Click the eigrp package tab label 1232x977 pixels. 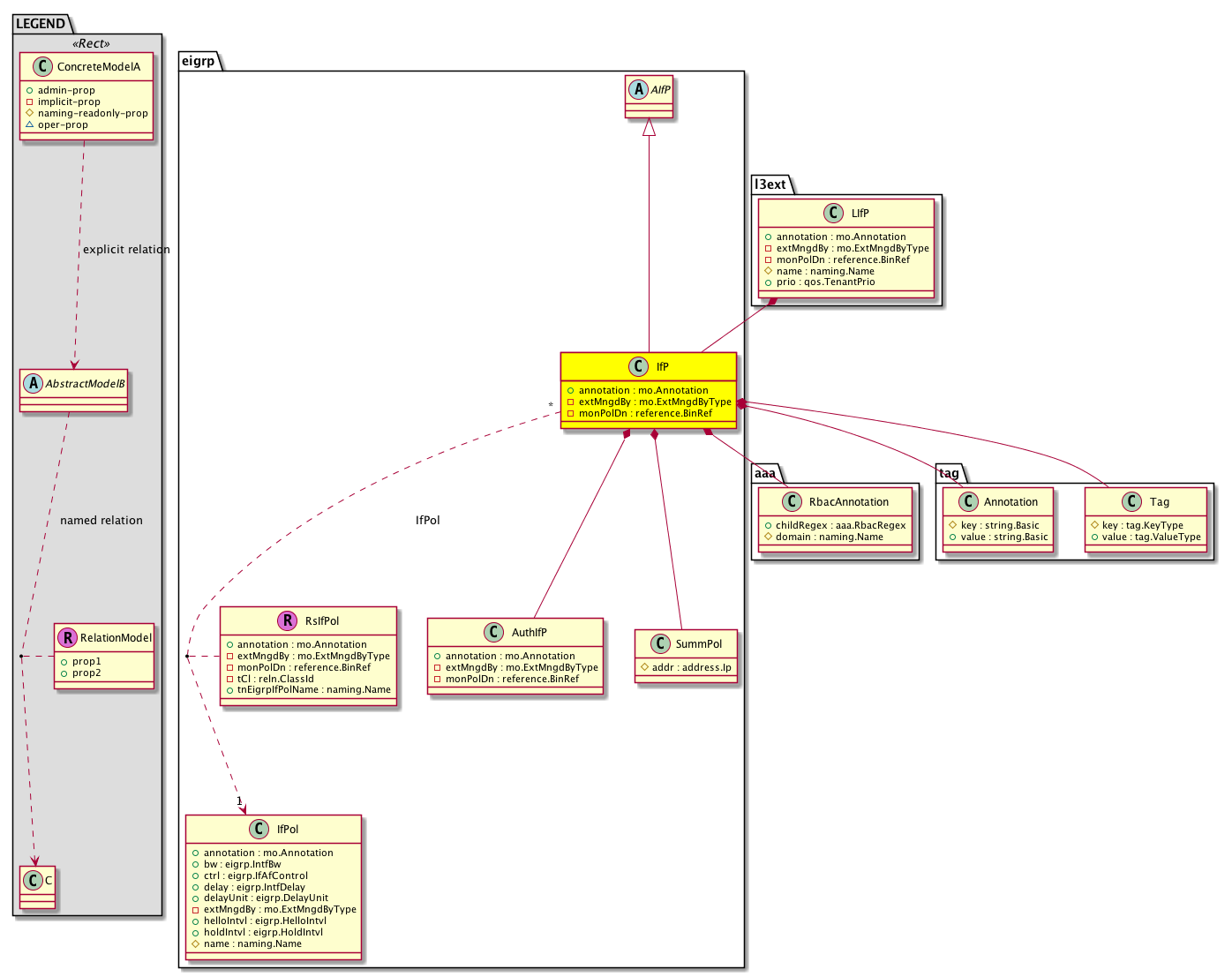click(199, 61)
